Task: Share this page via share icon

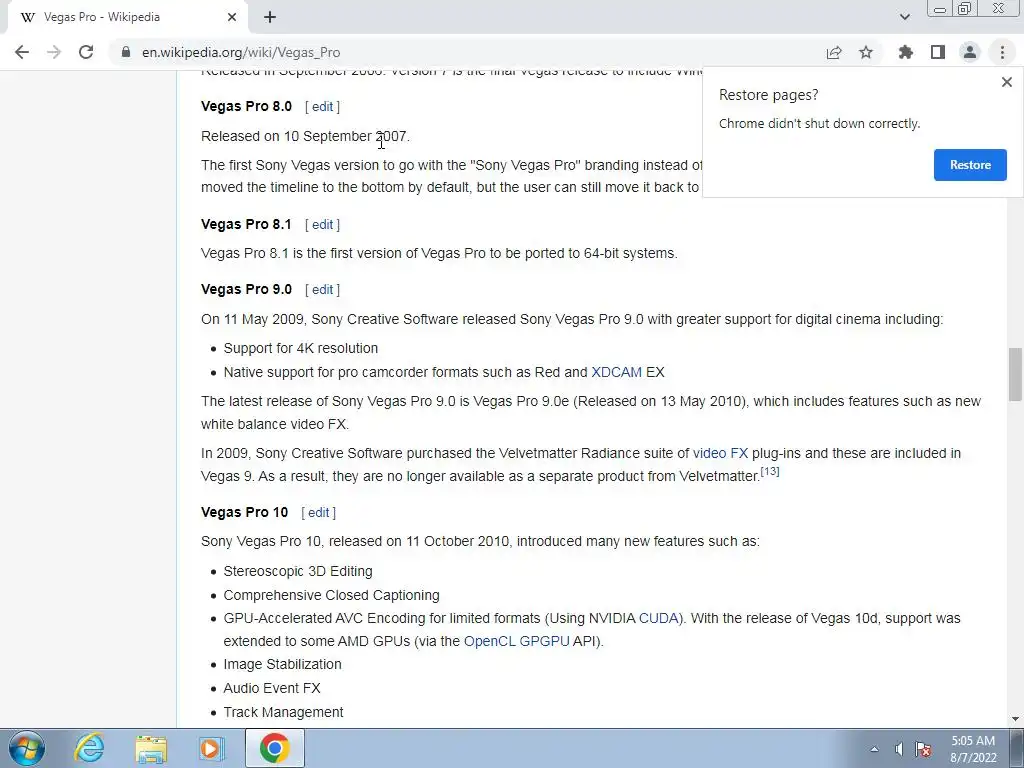Action: 834,52
